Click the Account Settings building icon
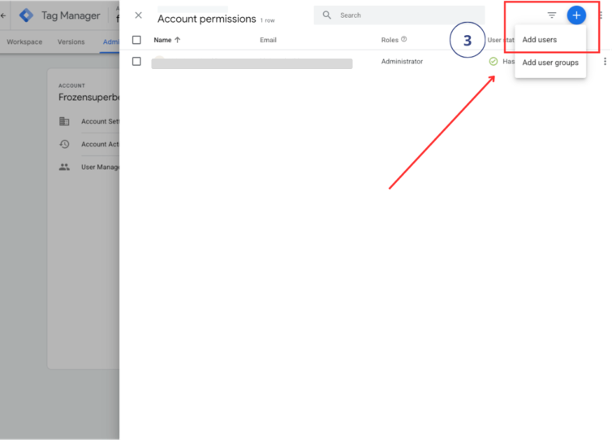The width and height of the screenshot is (612, 440). pos(64,121)
